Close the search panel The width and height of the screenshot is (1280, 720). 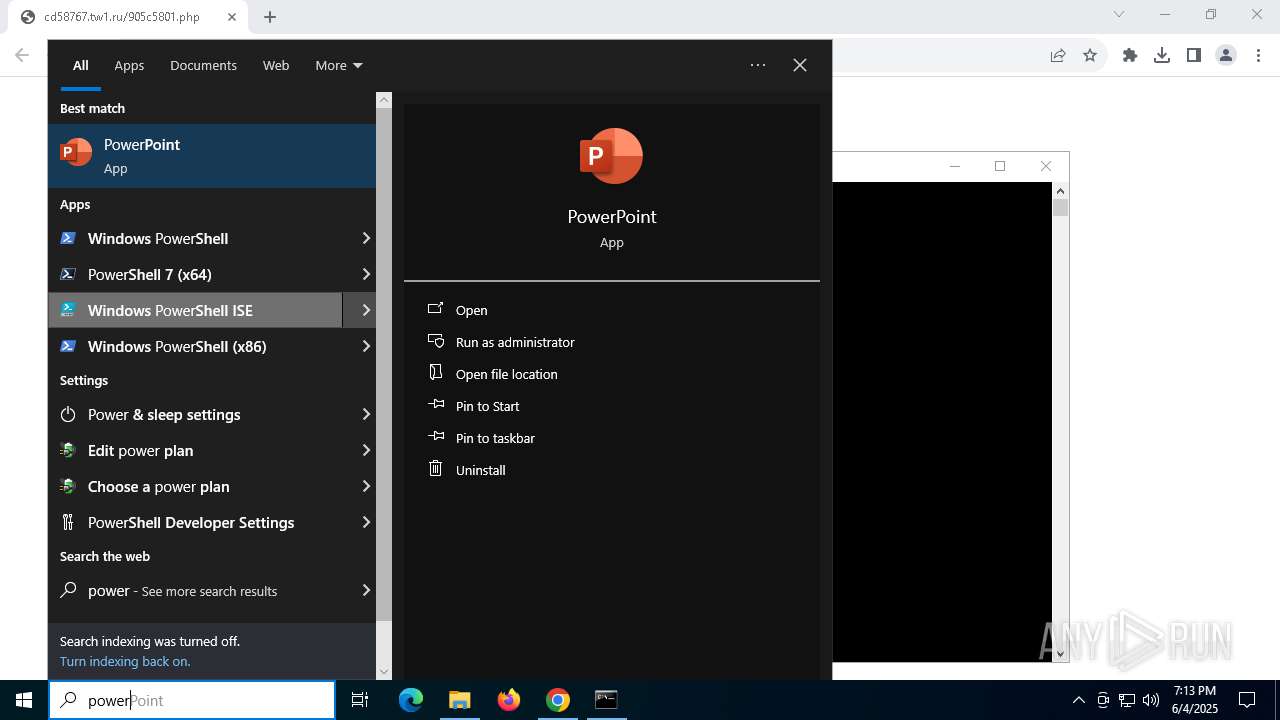click(800, 65)
